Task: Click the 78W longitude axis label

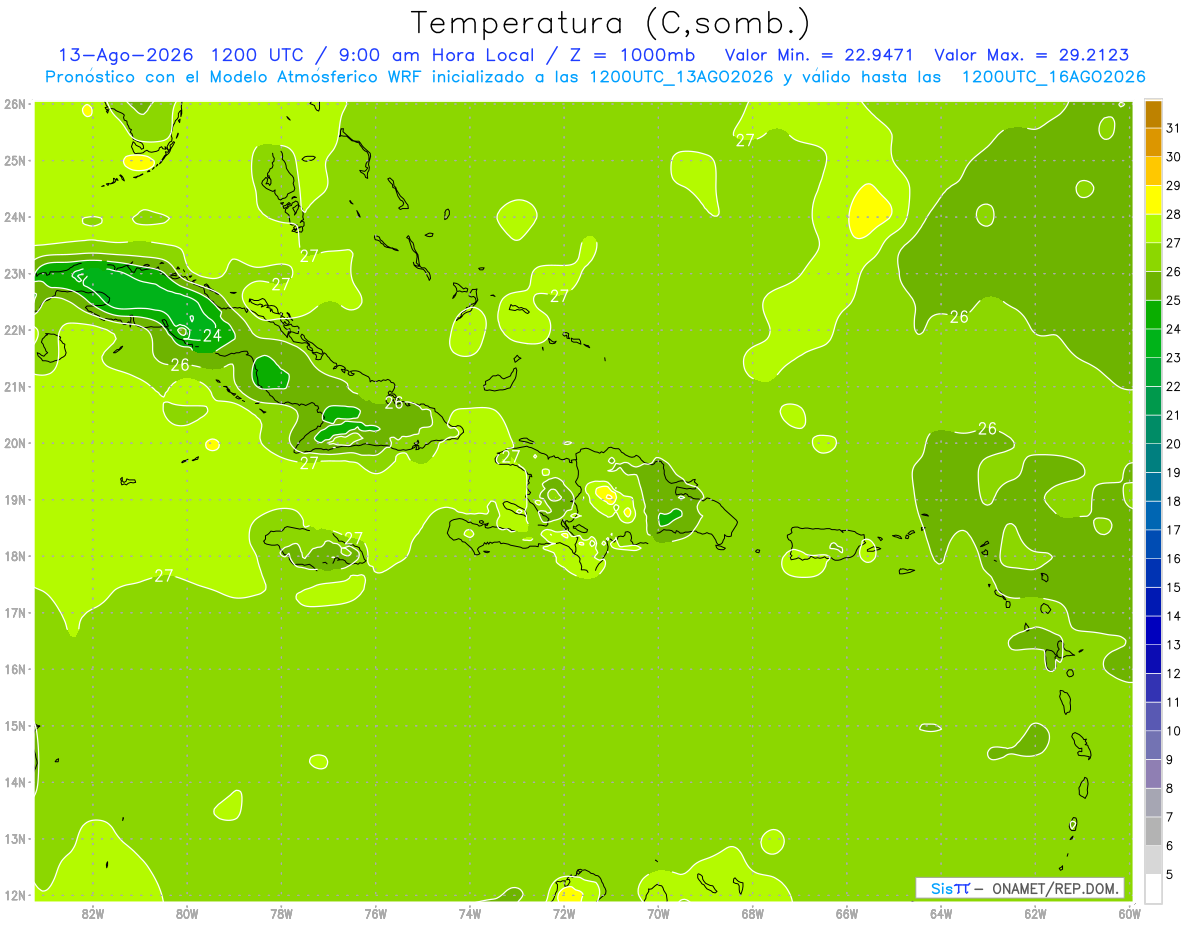Action: click(x=281, y=913)
